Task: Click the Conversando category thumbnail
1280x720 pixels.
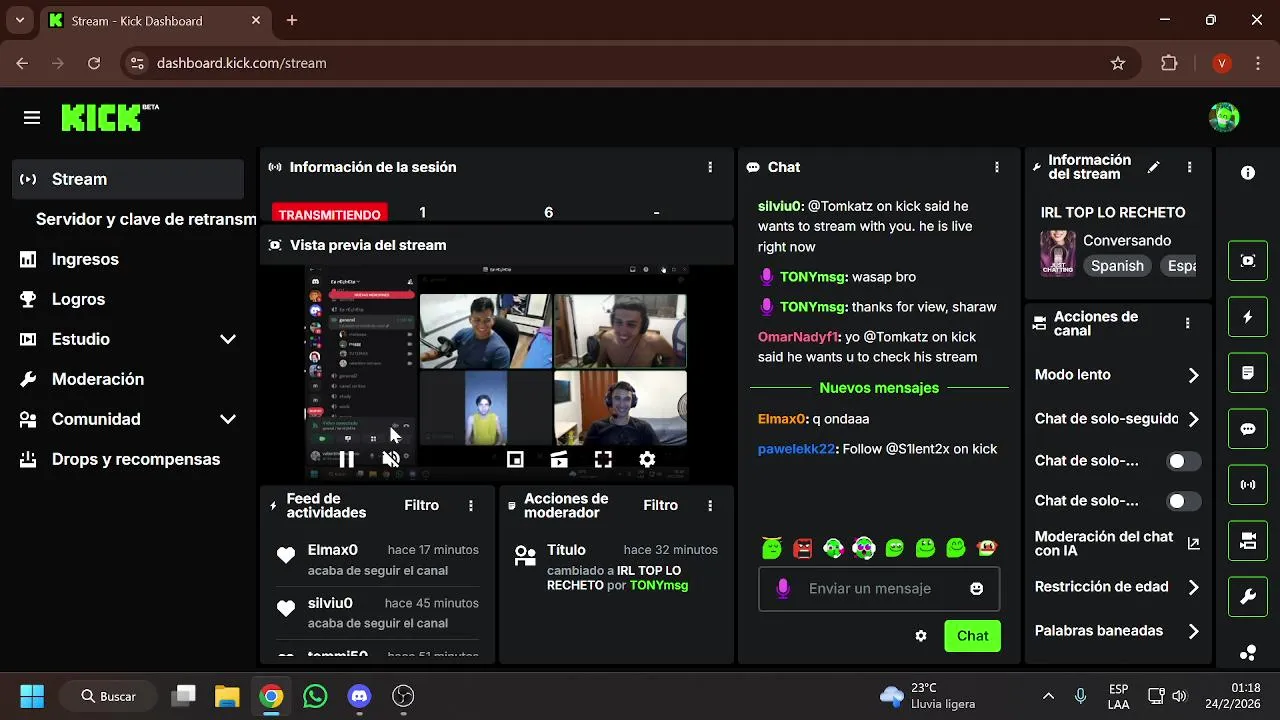Action: [x=1057, y=253]
